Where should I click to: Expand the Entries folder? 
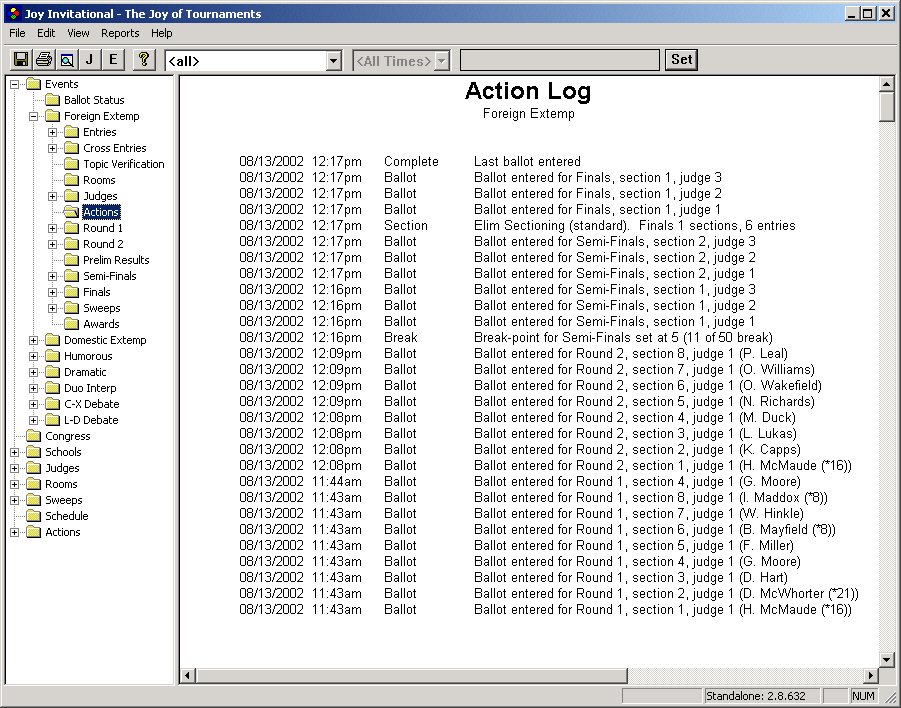tap(53, 132)
